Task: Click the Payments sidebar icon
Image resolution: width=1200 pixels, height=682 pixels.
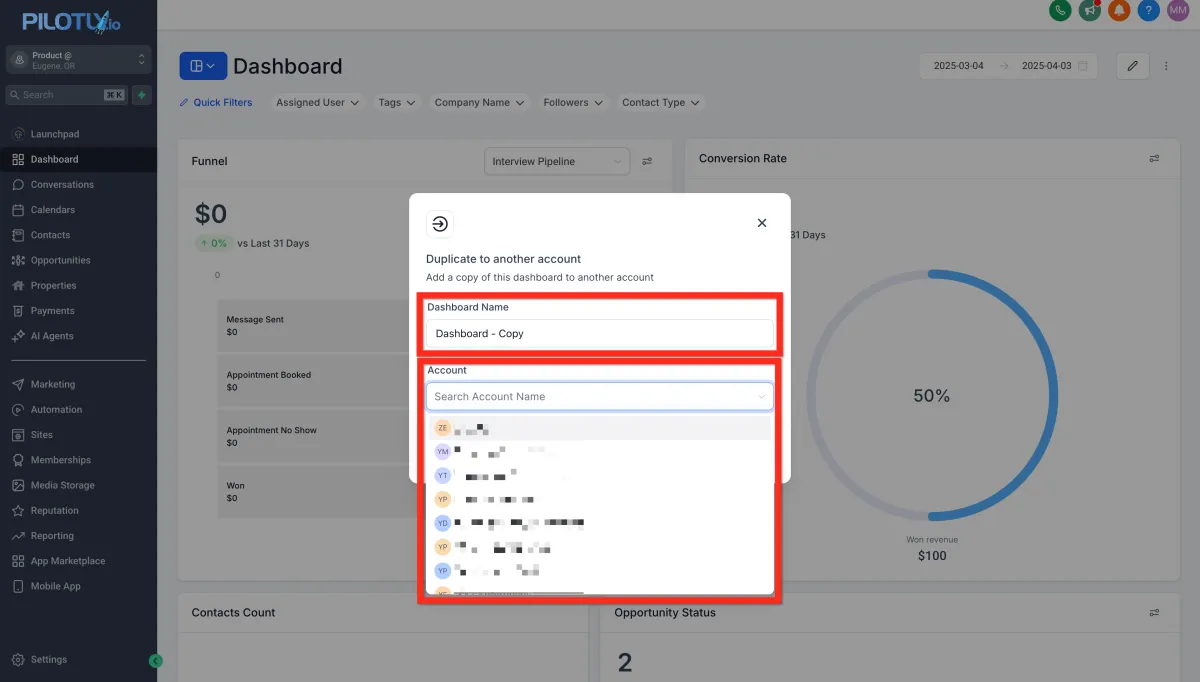Action: 19,311
